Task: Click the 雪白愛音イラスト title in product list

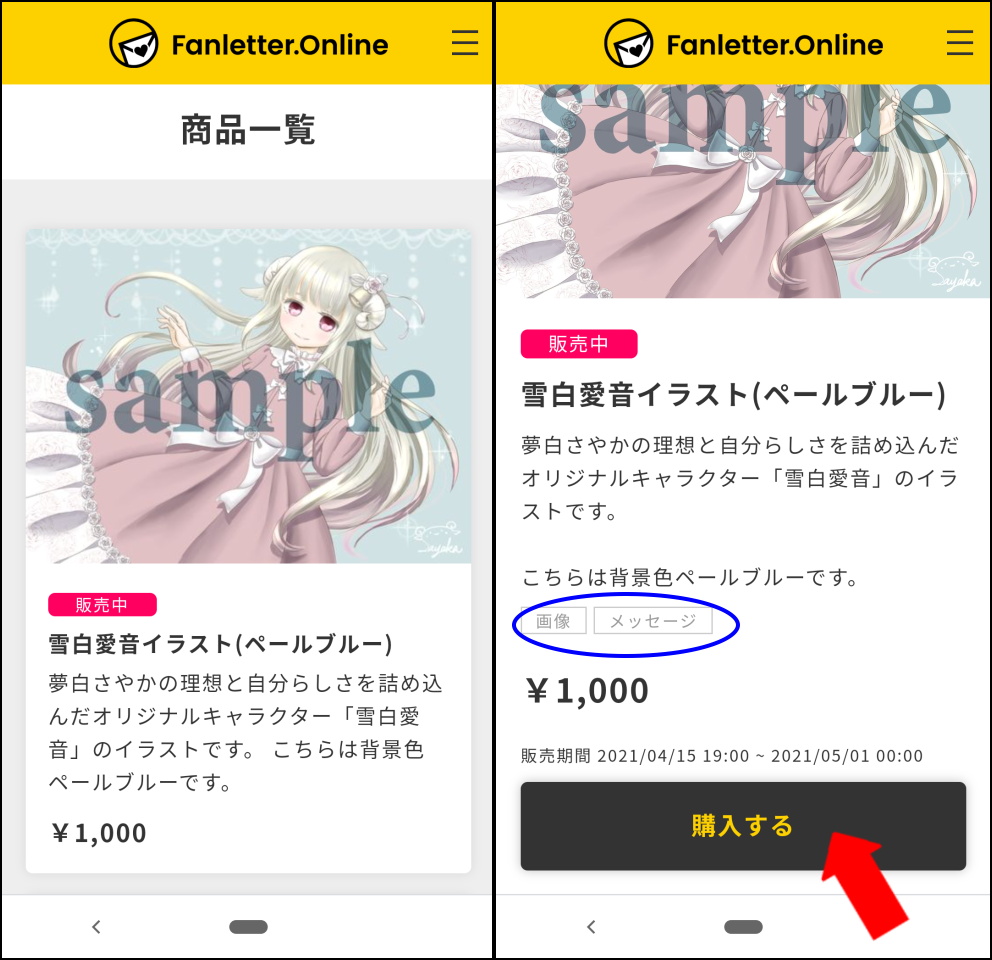Action: [221, 644]
